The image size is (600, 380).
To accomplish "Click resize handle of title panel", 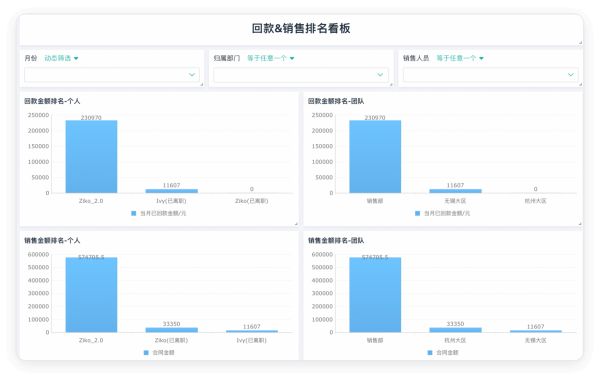I will 580,43.
